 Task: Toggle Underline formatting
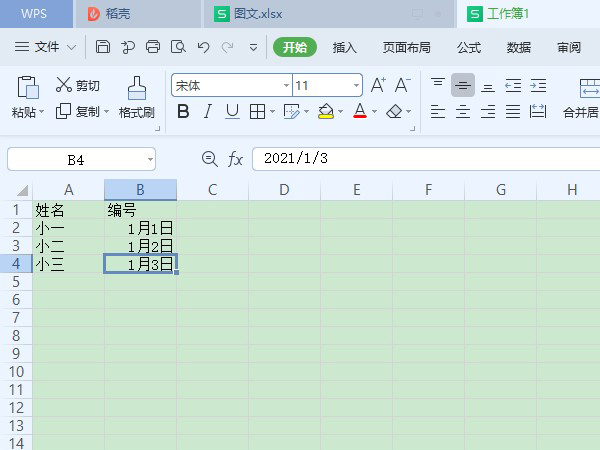pyautogui.click(x=232, y=112)
